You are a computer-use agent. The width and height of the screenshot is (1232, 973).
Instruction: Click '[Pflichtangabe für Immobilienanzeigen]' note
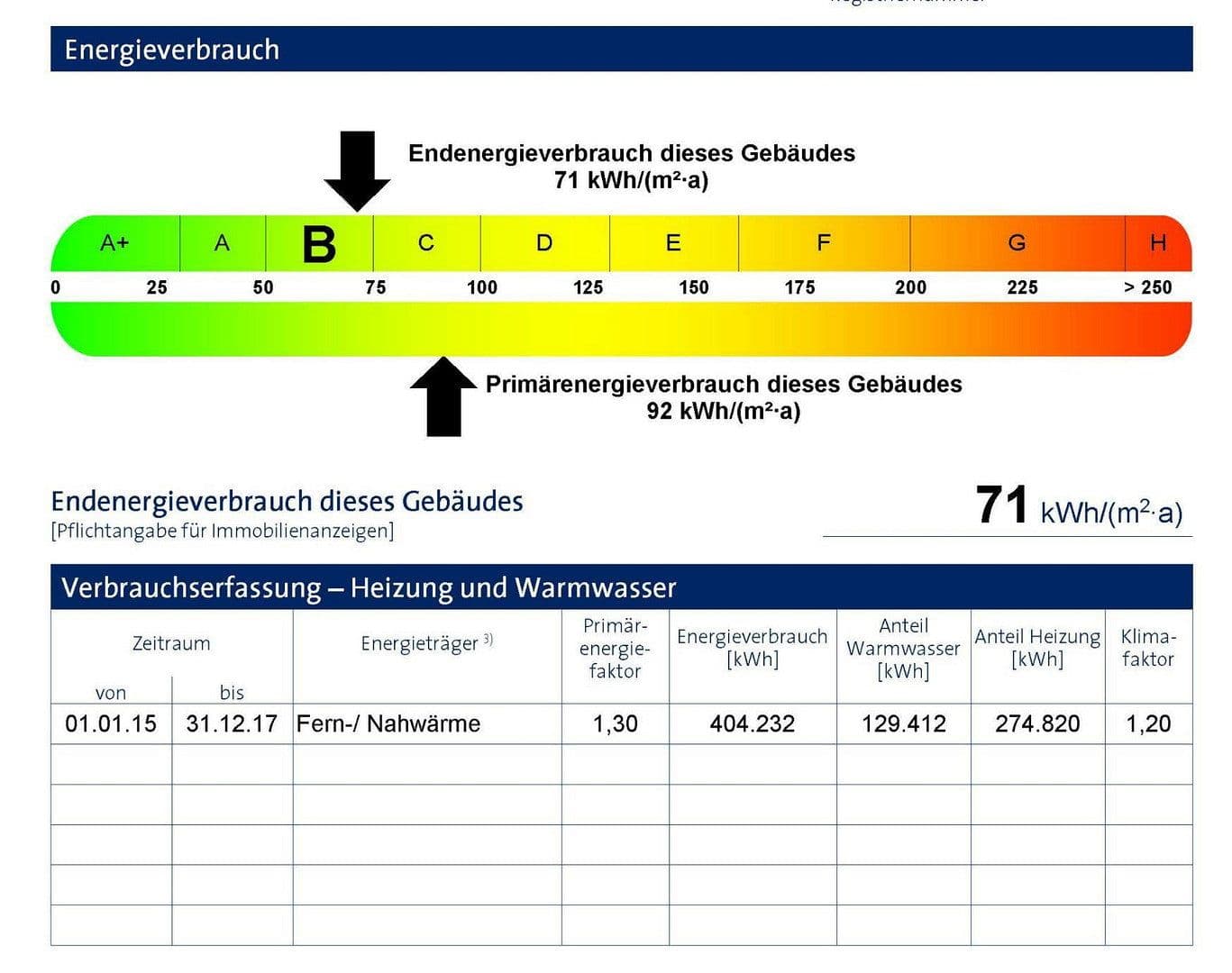[x=223, y=531]
